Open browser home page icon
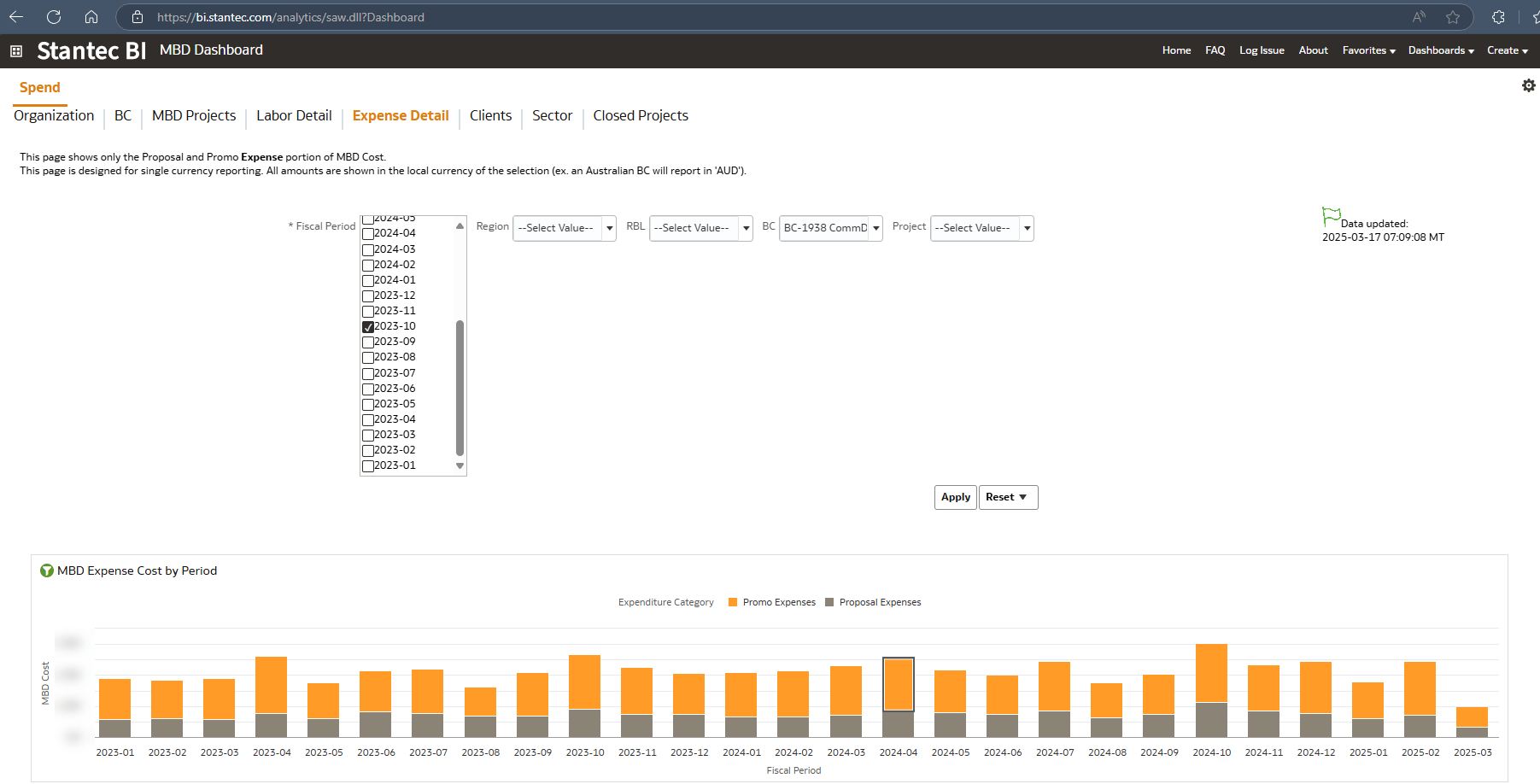Viewport: 1540px width, 784px height. pos(91,17)
